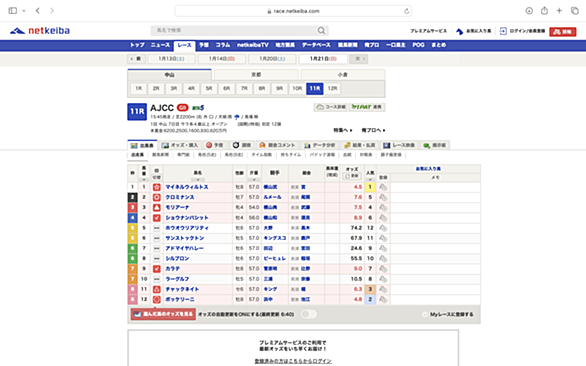Screen dimensions: 586x366
Task: Select race 12R button
Action: point(332,89)
